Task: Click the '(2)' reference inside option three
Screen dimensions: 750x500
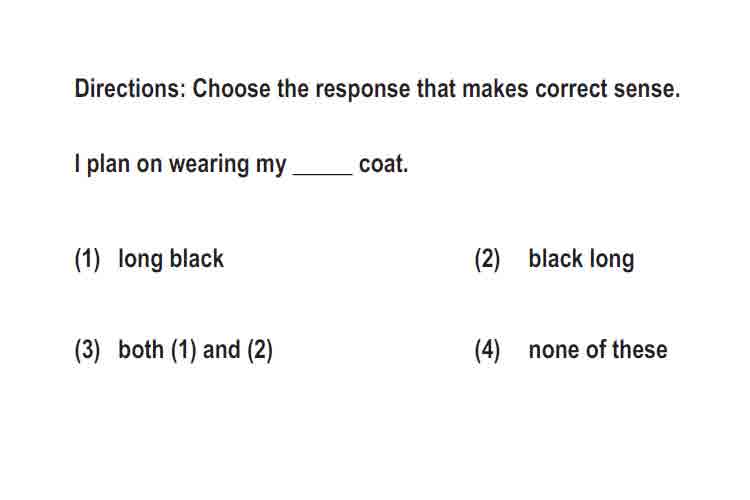Action: [260, 350]
